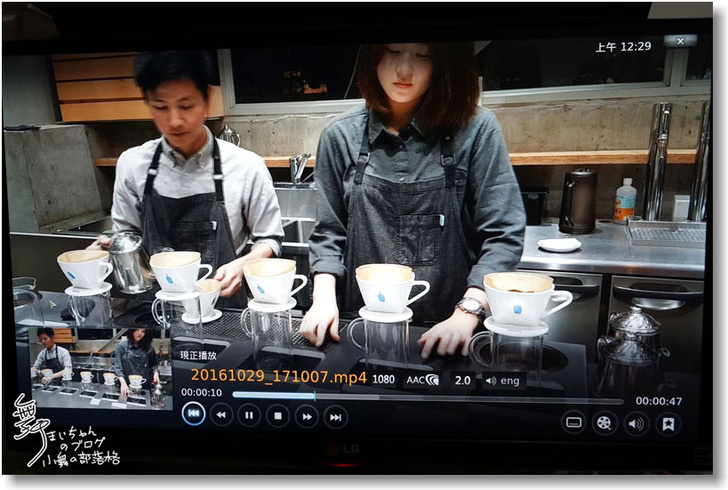Fast forward the video
This screenshot has height=490, width=728.
[x=307, y=417]
